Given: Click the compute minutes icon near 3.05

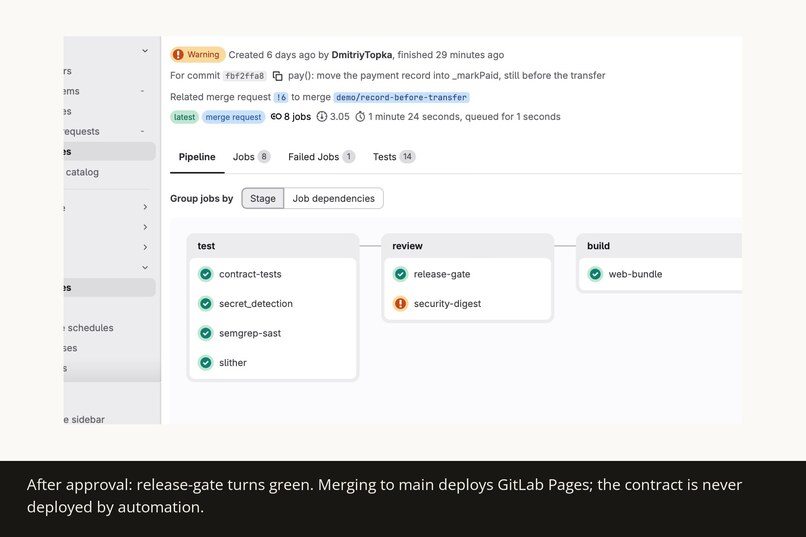Looking at the screenshot, I should click(x=322, y=117).
